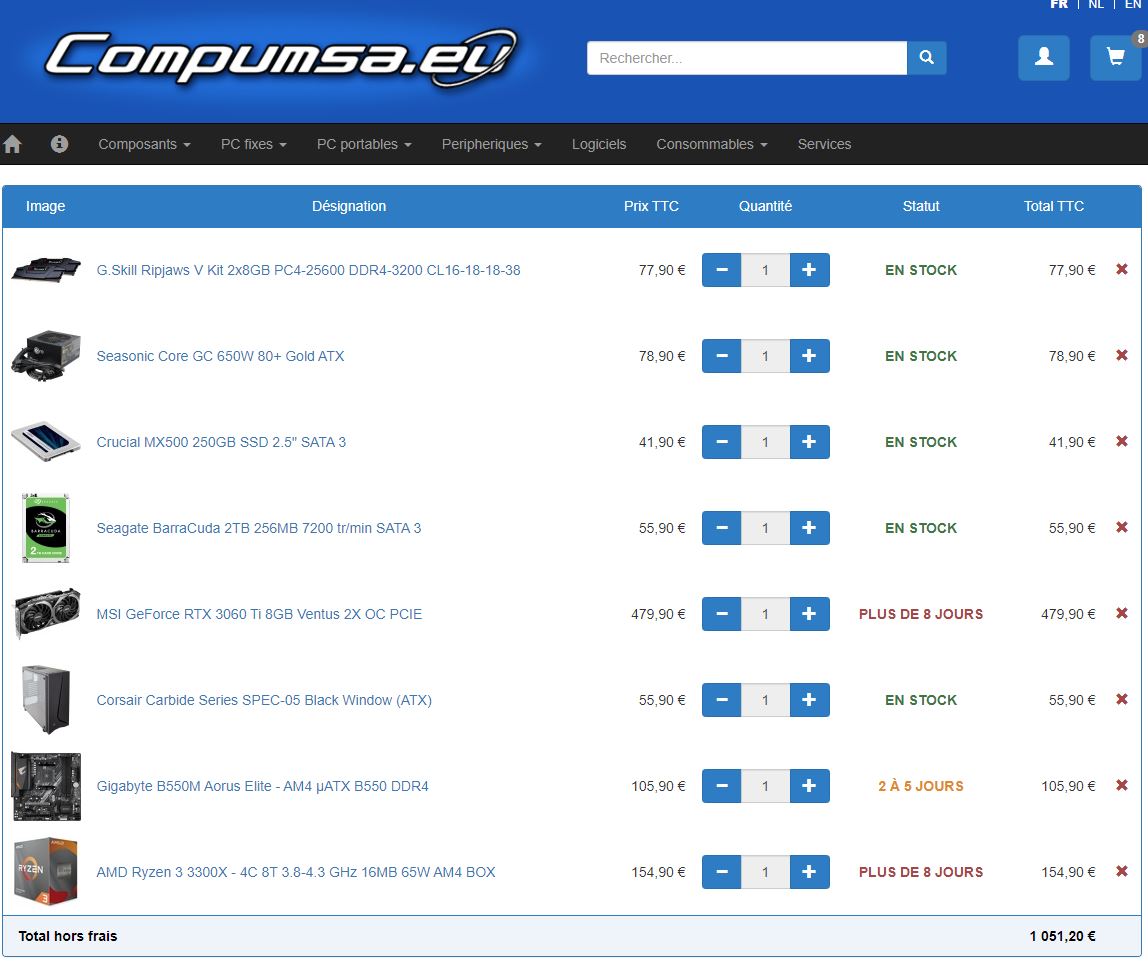Viewport: 1148px width, 962px height.
Task: Decrease quantity of AMD Ryzen 3 3300X
Action: [722, 872]
